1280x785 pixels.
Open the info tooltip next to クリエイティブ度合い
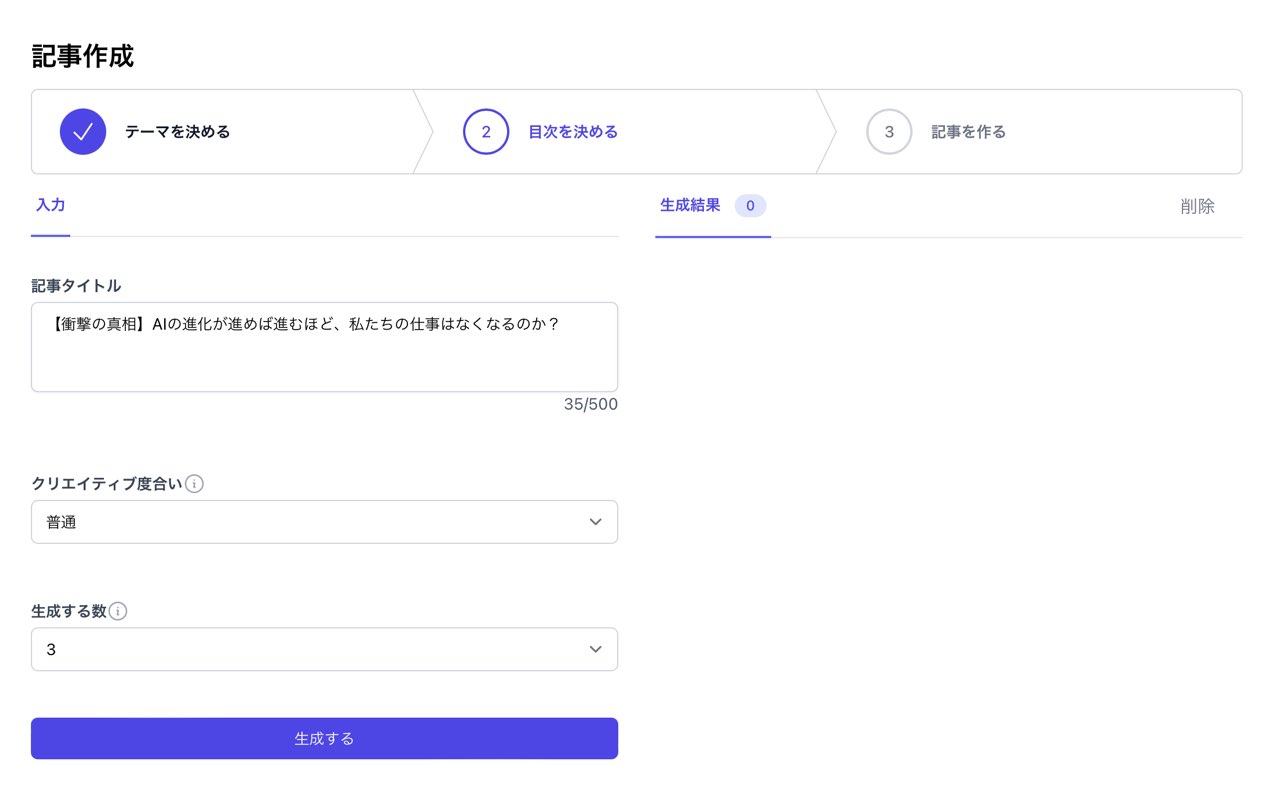(x=195, y=483)
